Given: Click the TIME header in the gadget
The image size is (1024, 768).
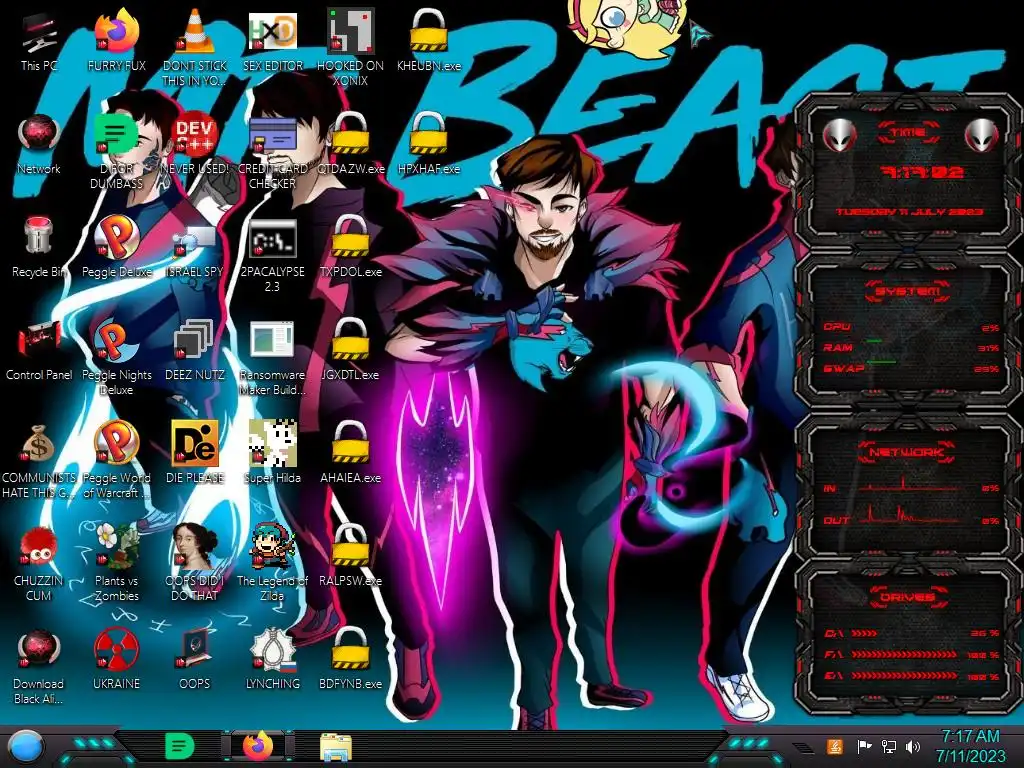Looking at the screenshot, I should coord(908,133).
